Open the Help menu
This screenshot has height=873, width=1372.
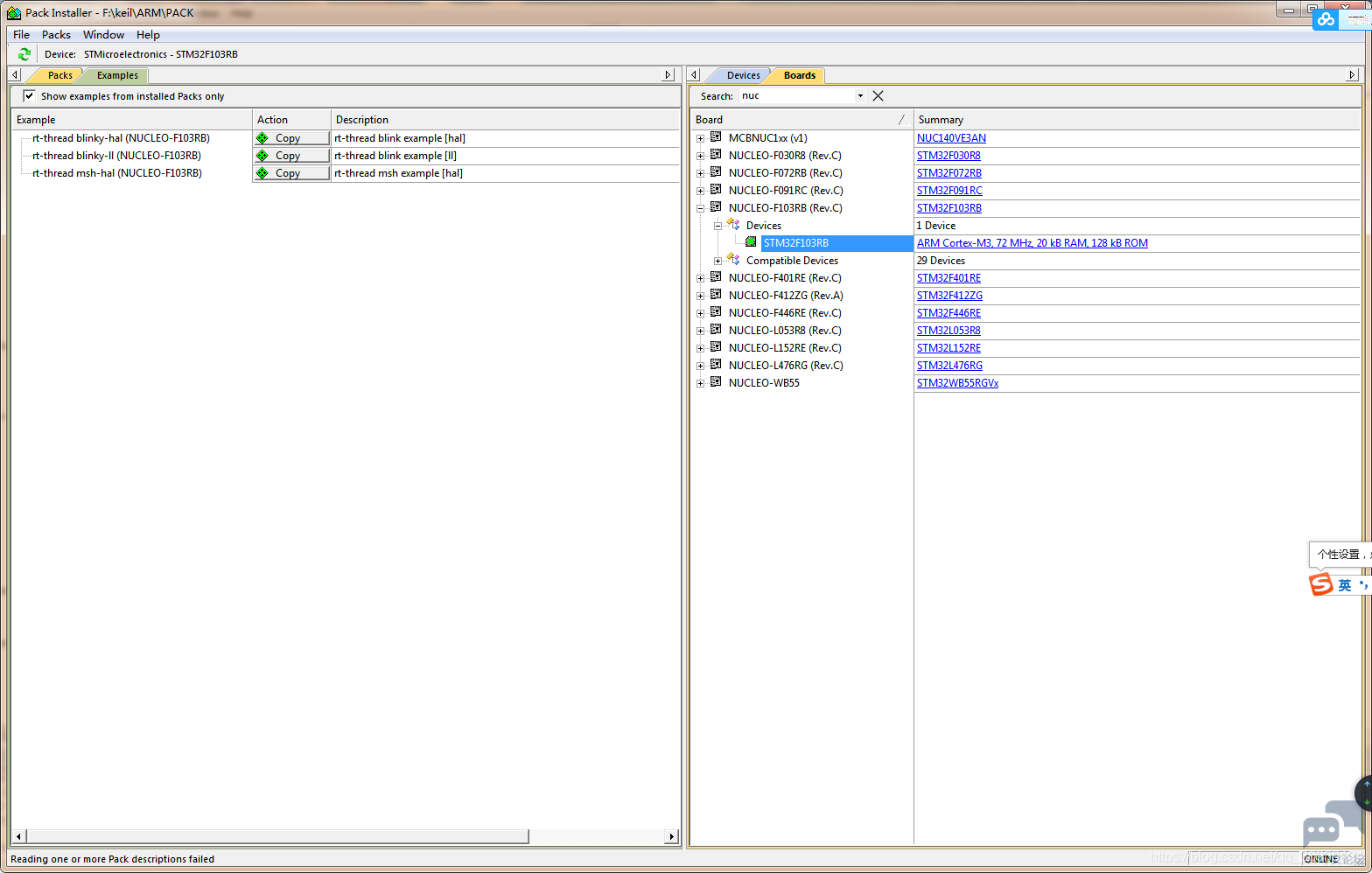pyautogui.click(x=148, y=35)
